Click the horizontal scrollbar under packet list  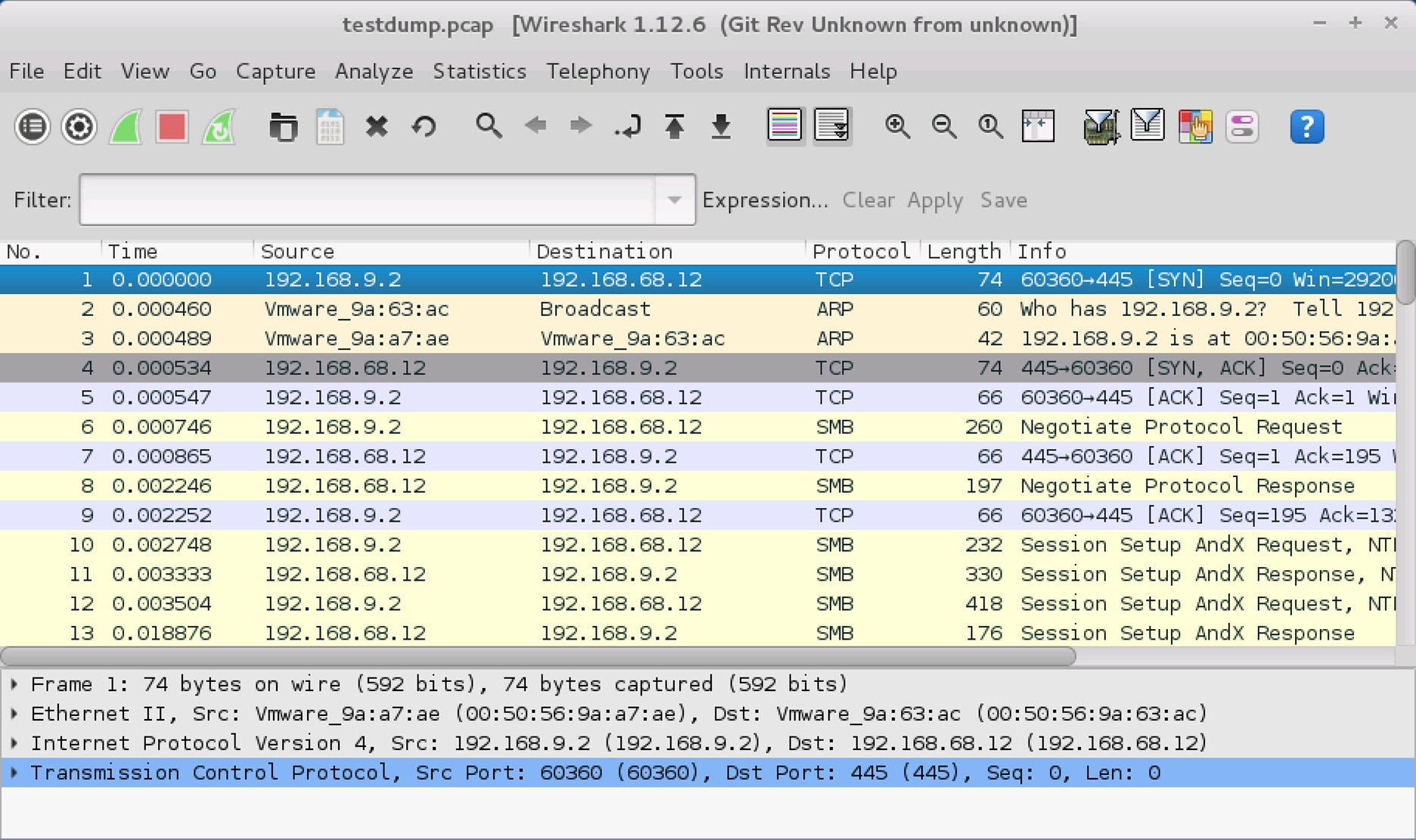537,656
